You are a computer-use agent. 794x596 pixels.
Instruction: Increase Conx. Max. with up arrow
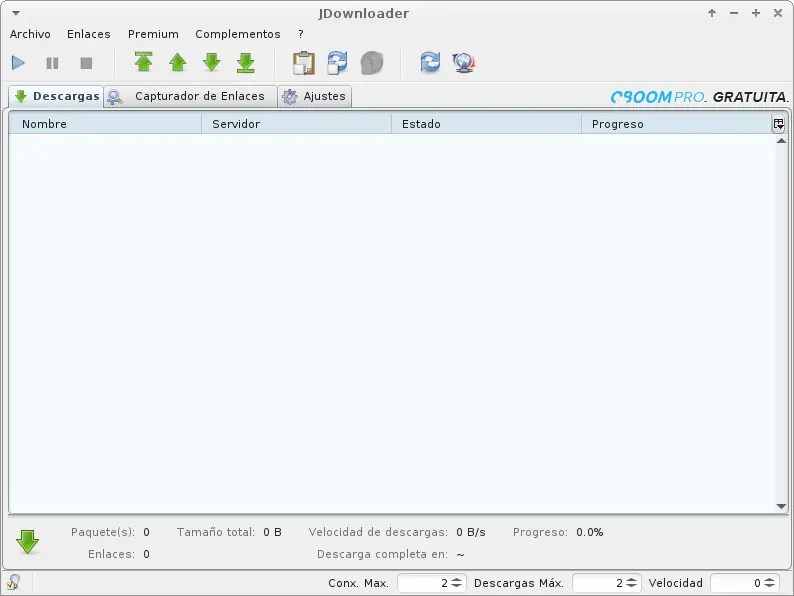click(x=456, y=580)
